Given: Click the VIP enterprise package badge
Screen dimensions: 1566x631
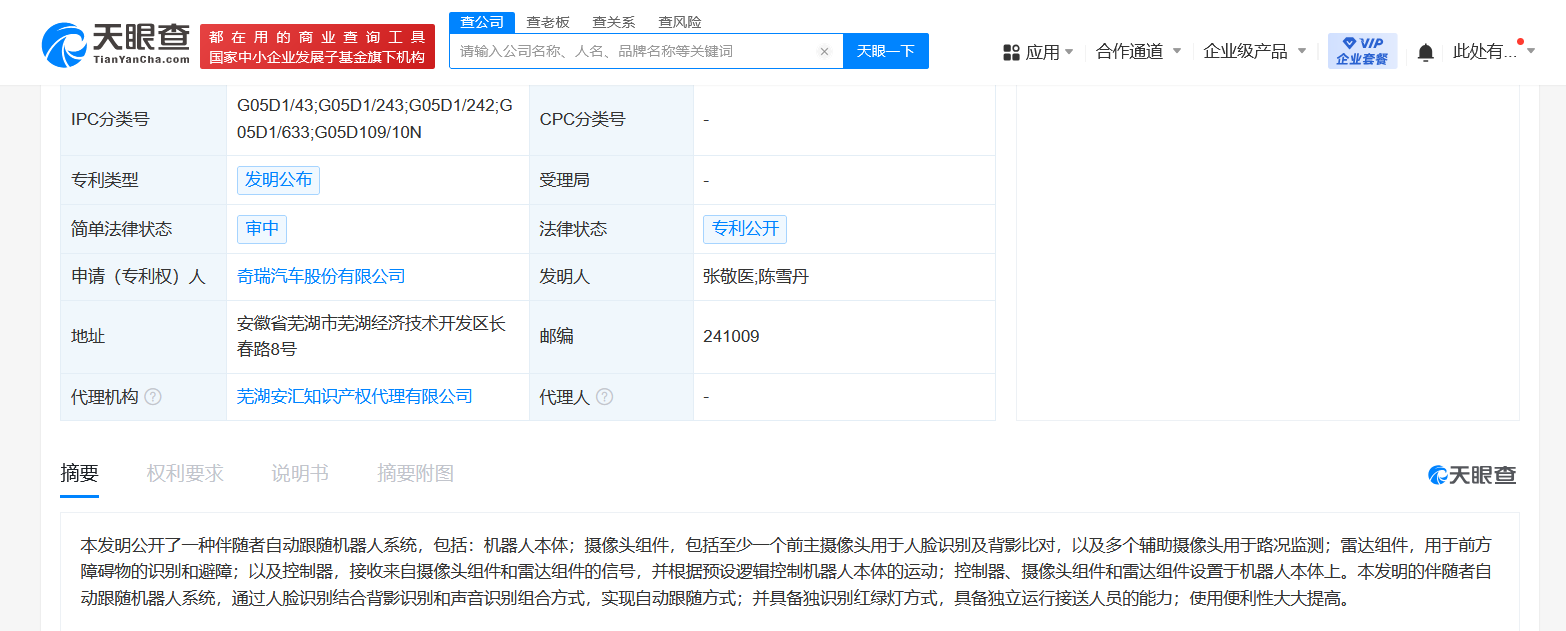Looking at the screenshot, I should pos(1361,51).
